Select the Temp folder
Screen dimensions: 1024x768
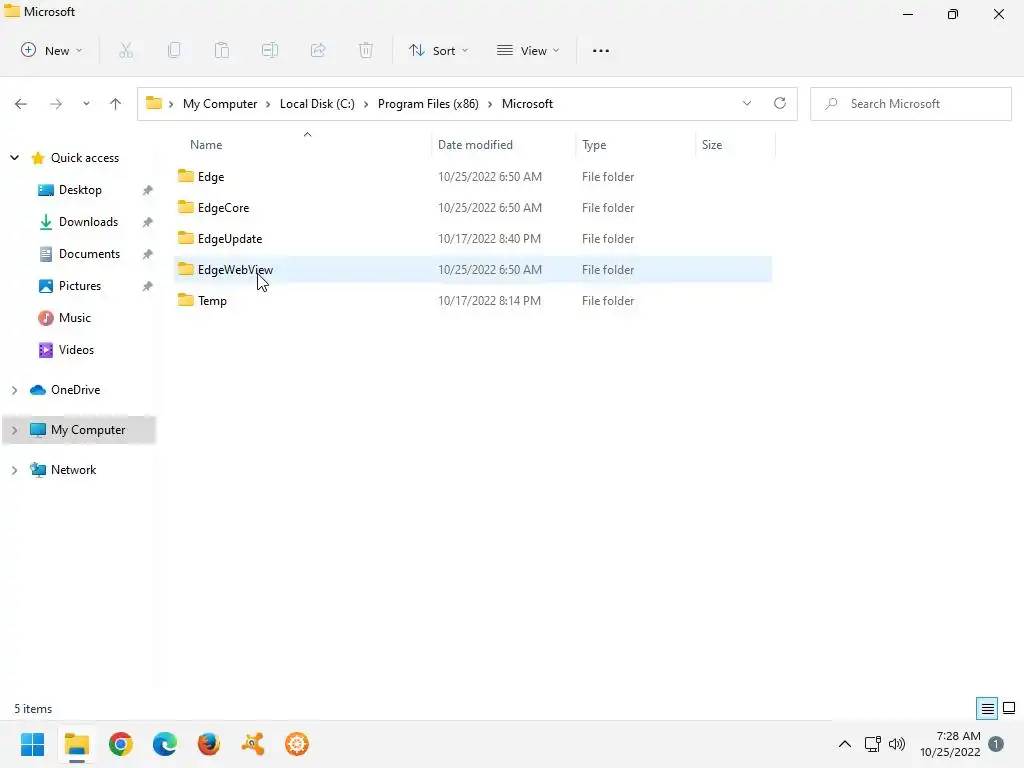pyautogui.click(x=212, y=301)
